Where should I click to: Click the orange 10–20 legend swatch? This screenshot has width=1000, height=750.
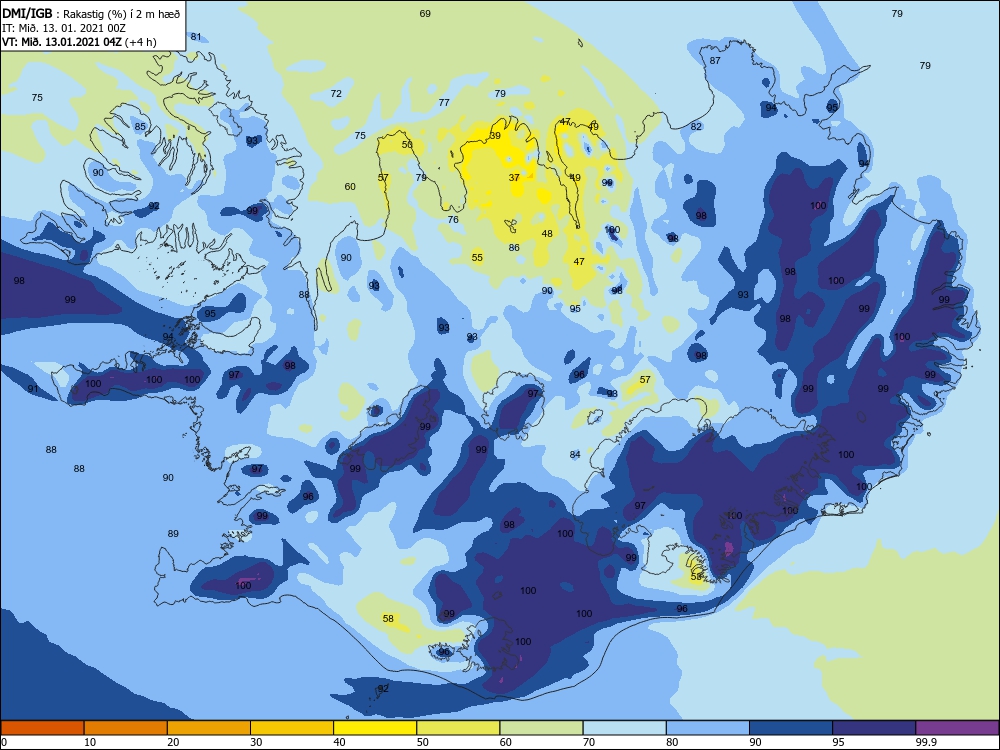pyautogui.click(x=126, y=728)
